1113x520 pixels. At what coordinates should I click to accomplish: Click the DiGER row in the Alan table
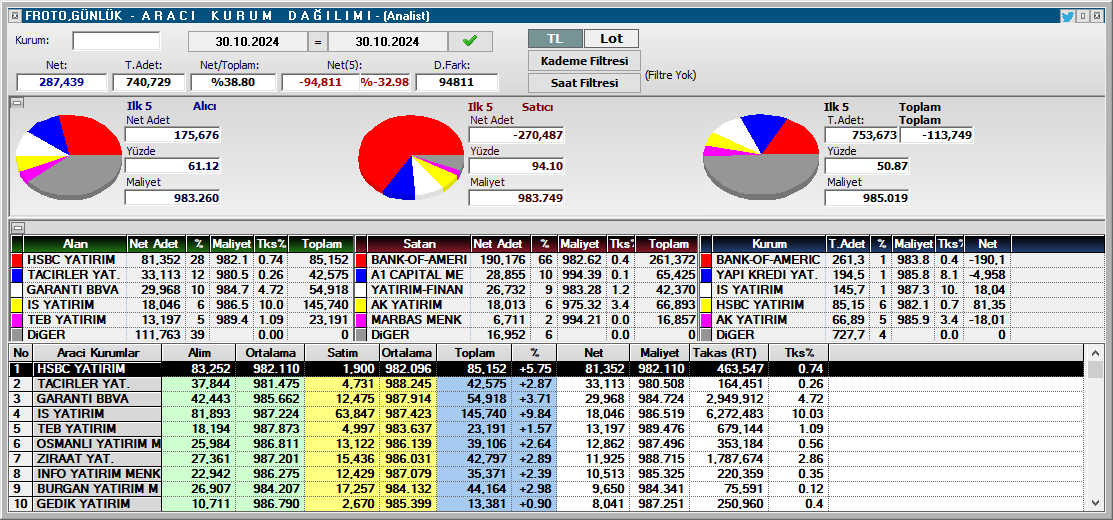point(182,334)
